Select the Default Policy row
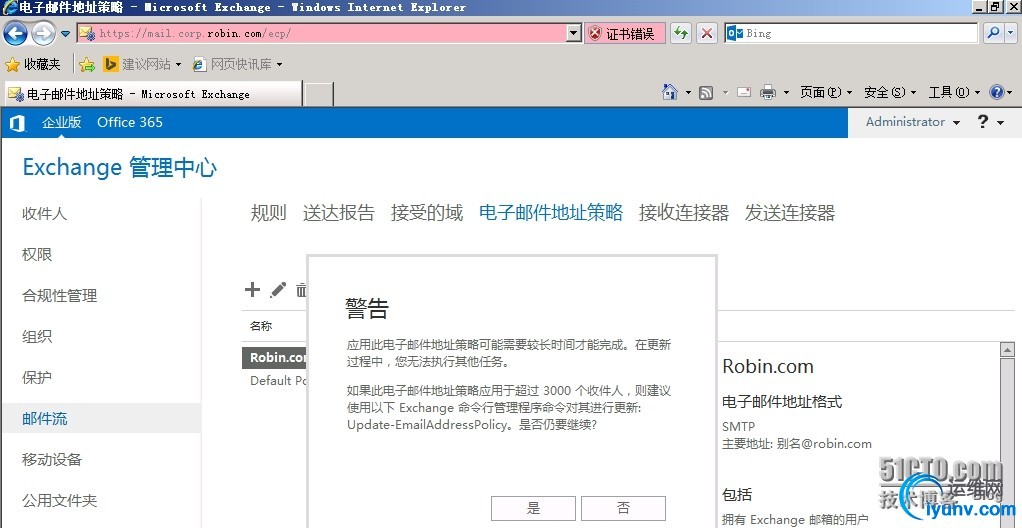 click(x=274, y=381)
